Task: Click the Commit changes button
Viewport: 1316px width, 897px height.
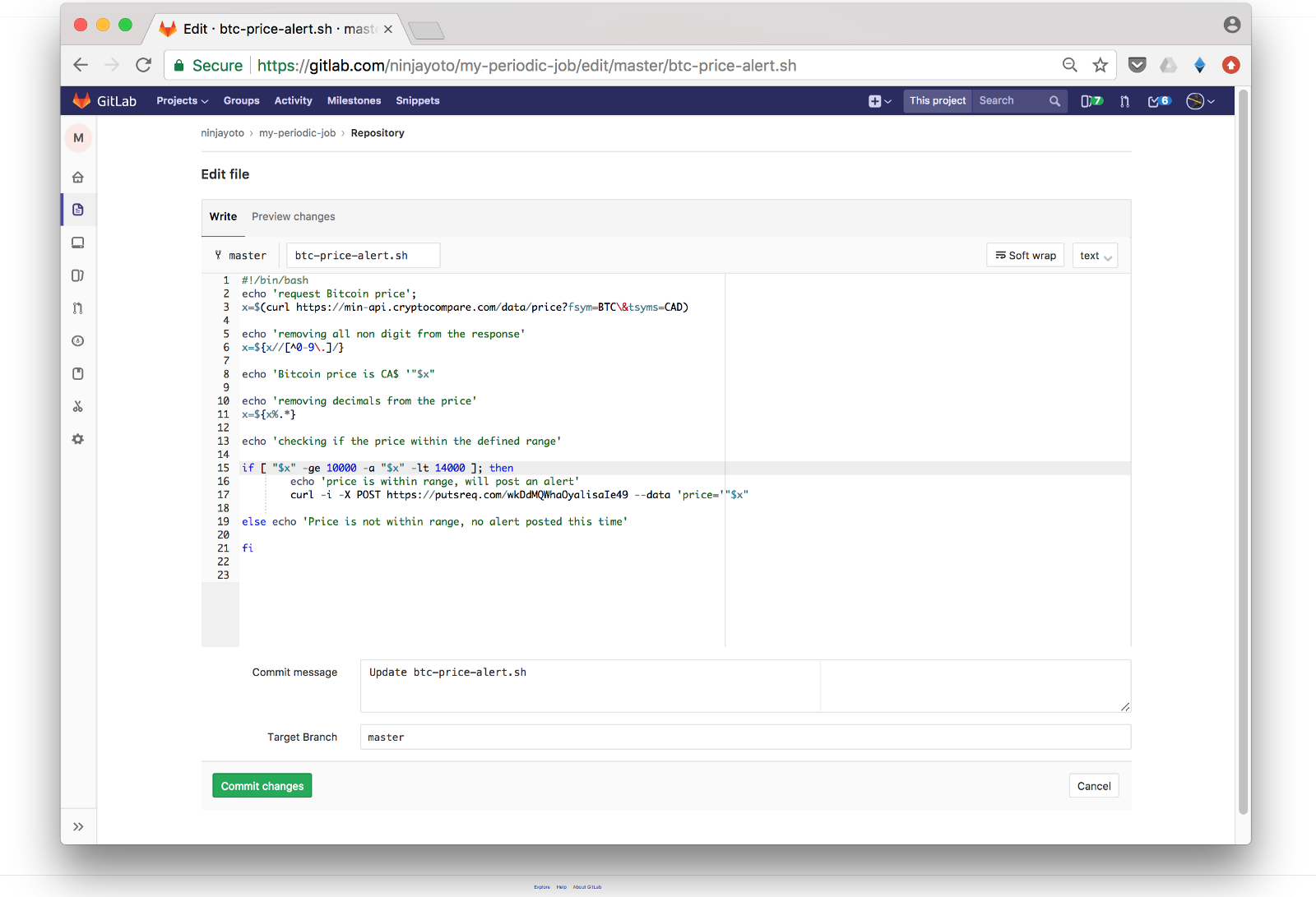Action: tap(262, 786)
